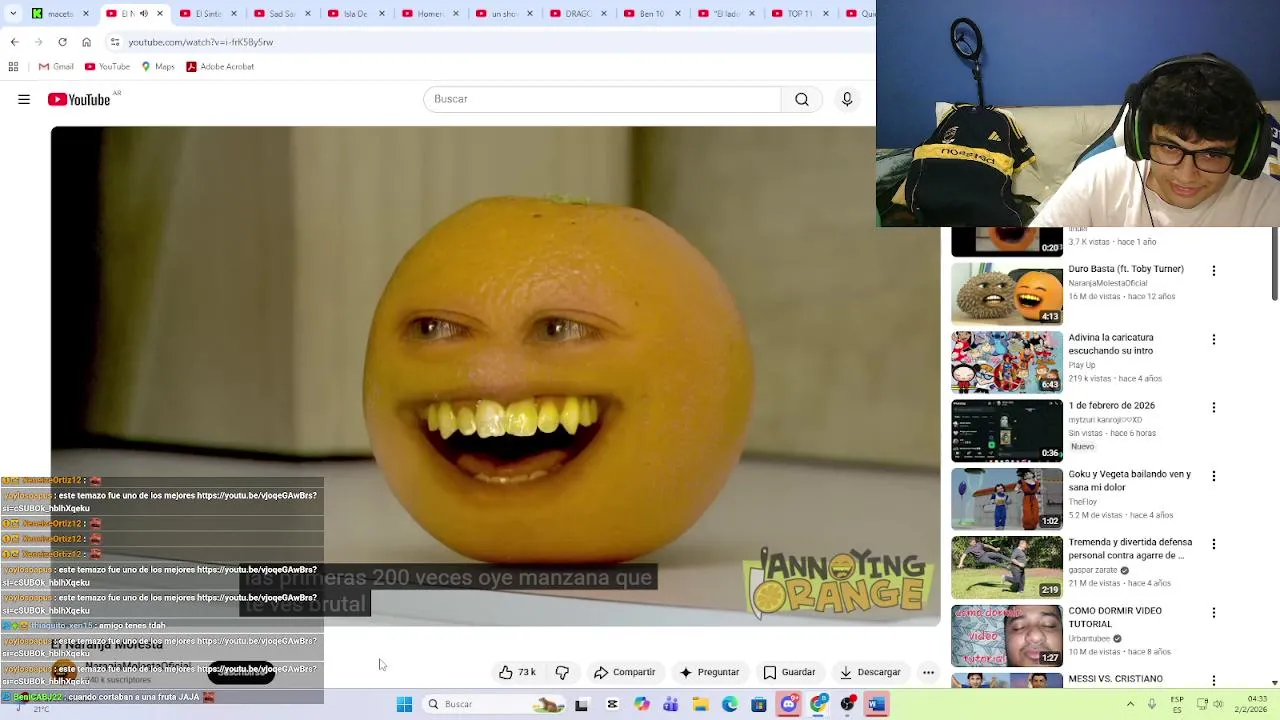Open options for 'Duro Basta' video
The image size is (1280, 720).
click(1214, 271)
